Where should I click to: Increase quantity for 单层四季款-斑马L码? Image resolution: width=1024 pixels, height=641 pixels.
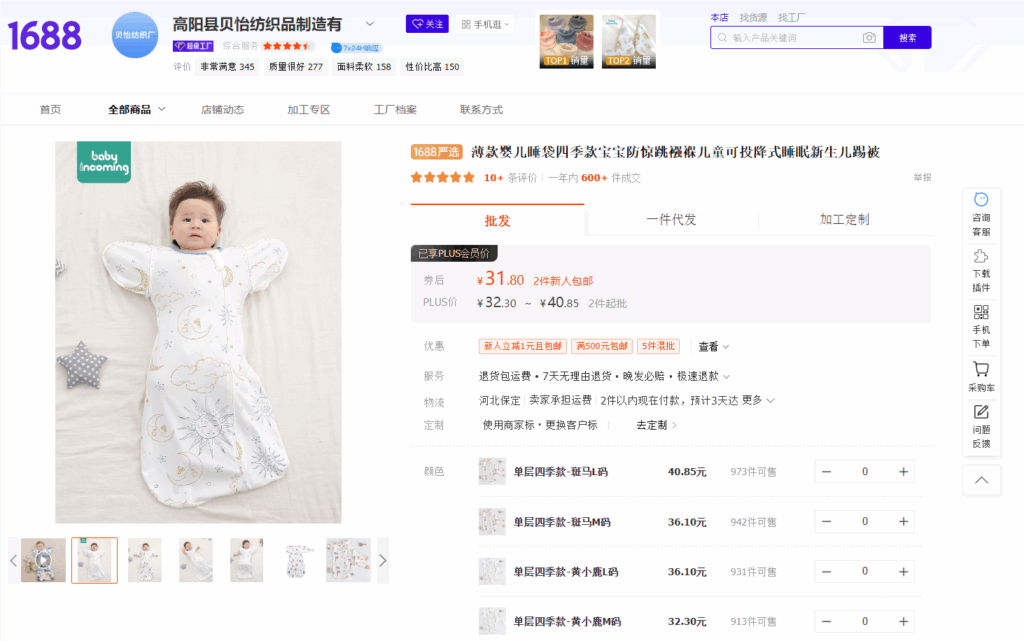pyautogui.click(x=903, y=472)
